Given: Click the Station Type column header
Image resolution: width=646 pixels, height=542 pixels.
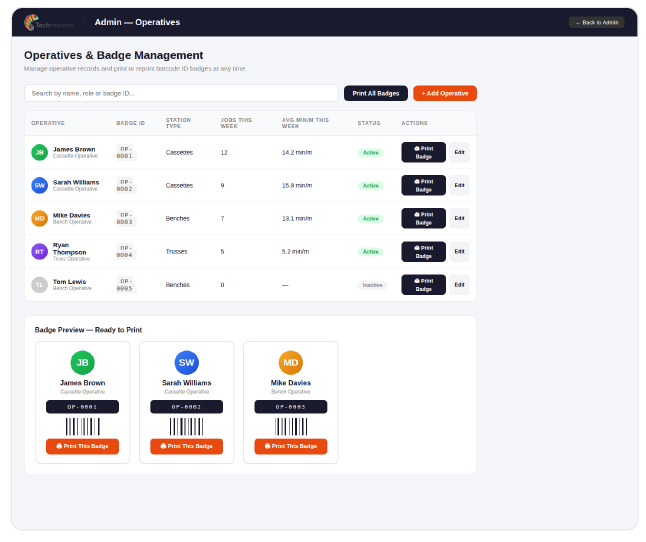Looking at the screenshot, I should click(178, 123).
